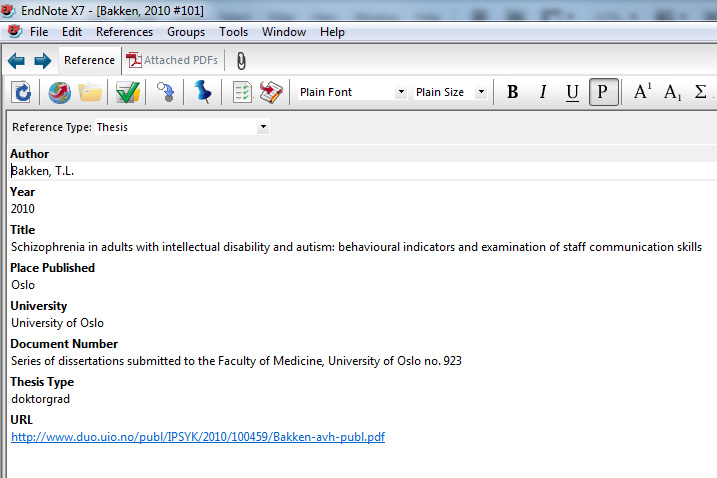
Task: Toggle Bold formatting
Action: point(513,92)
